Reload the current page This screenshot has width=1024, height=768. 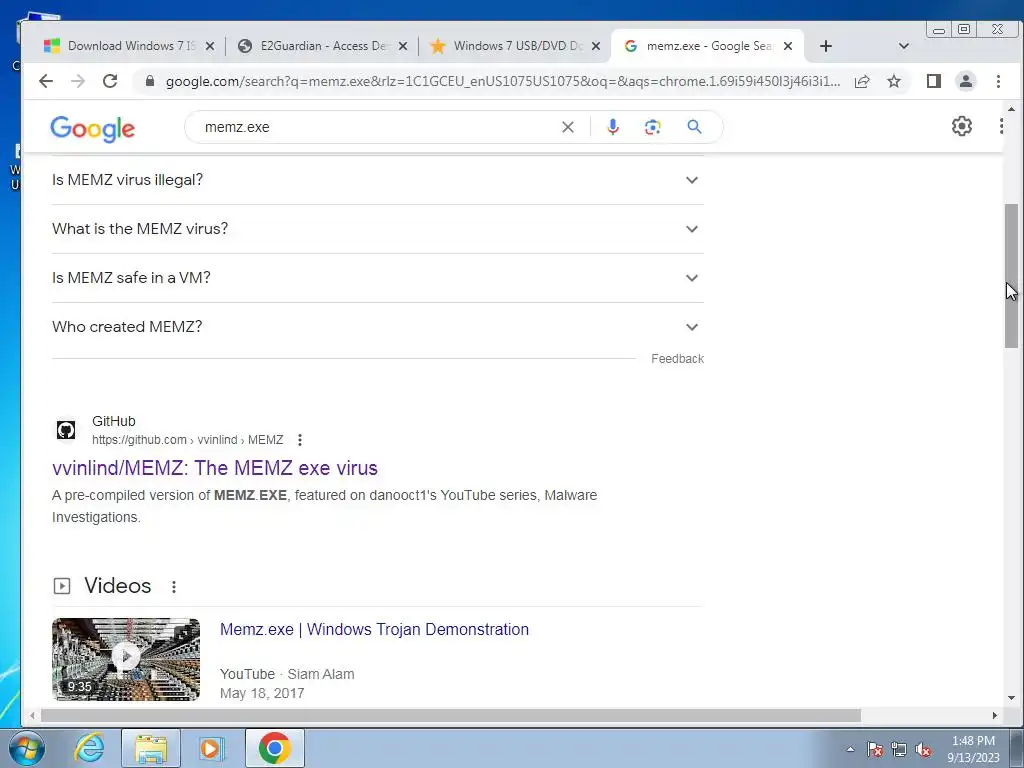click(110, 81)
